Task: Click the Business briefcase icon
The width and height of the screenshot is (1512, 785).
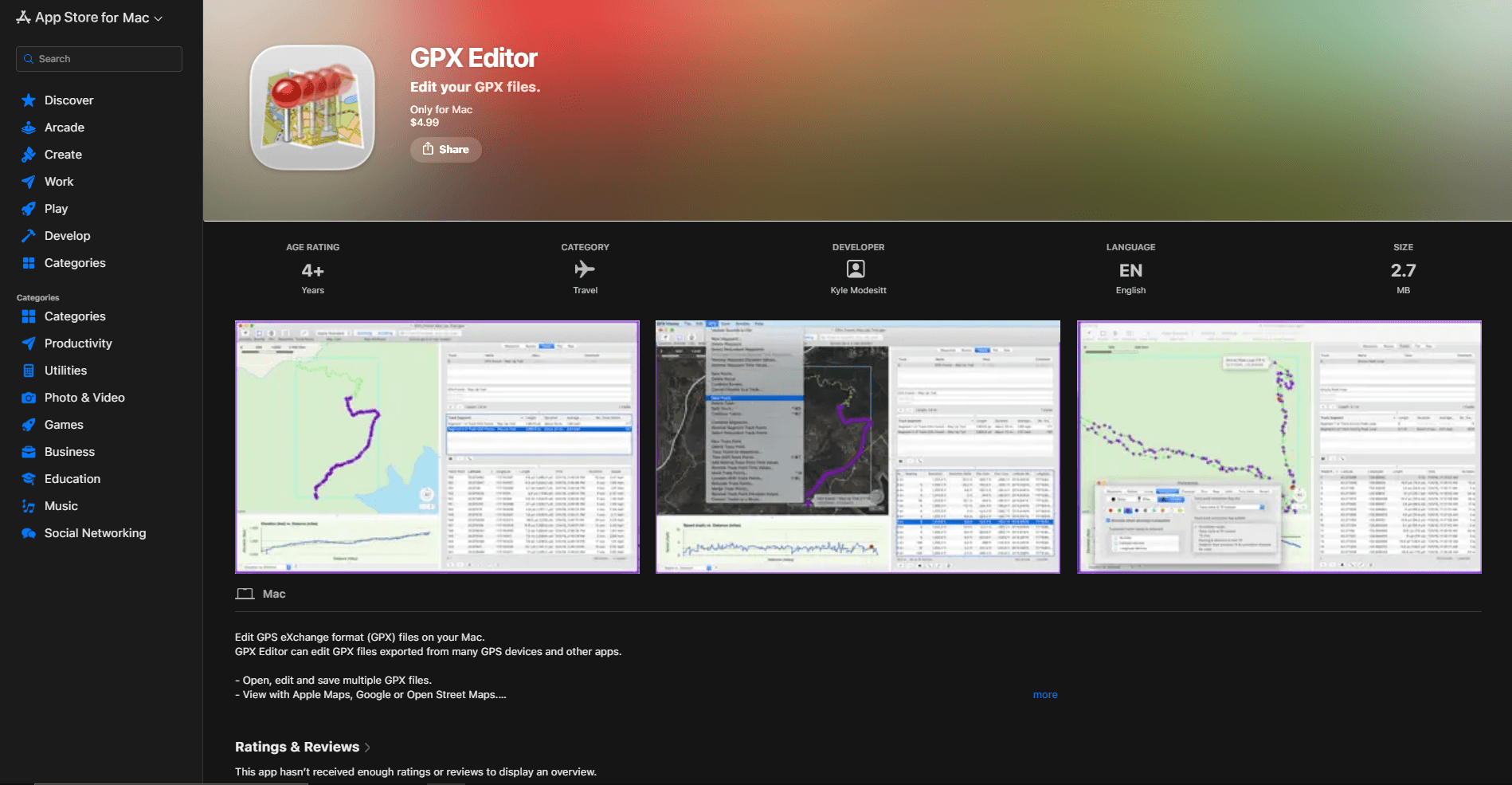Action: (29, 452)
